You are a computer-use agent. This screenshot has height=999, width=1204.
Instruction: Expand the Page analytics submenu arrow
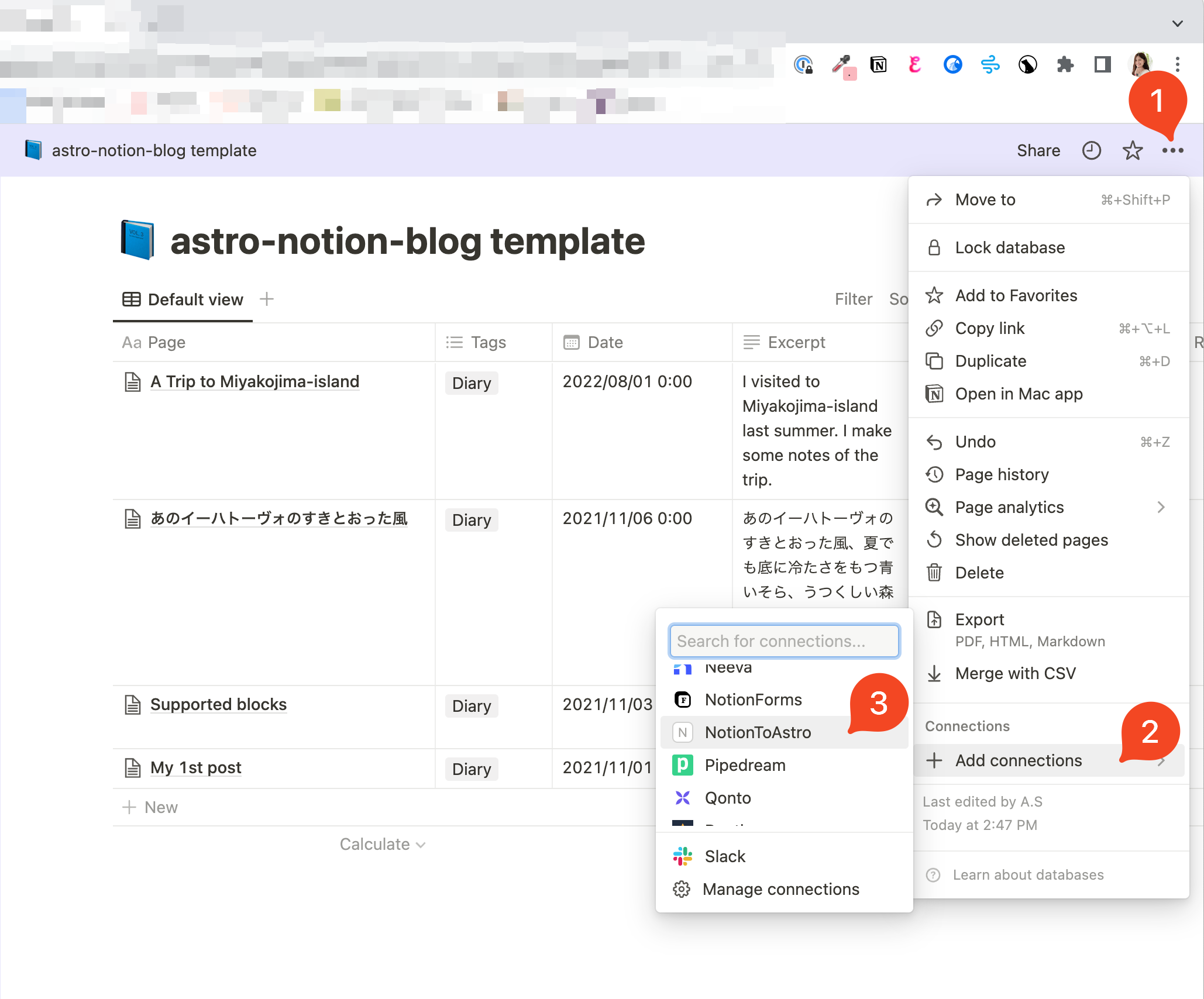point(1161,507)
